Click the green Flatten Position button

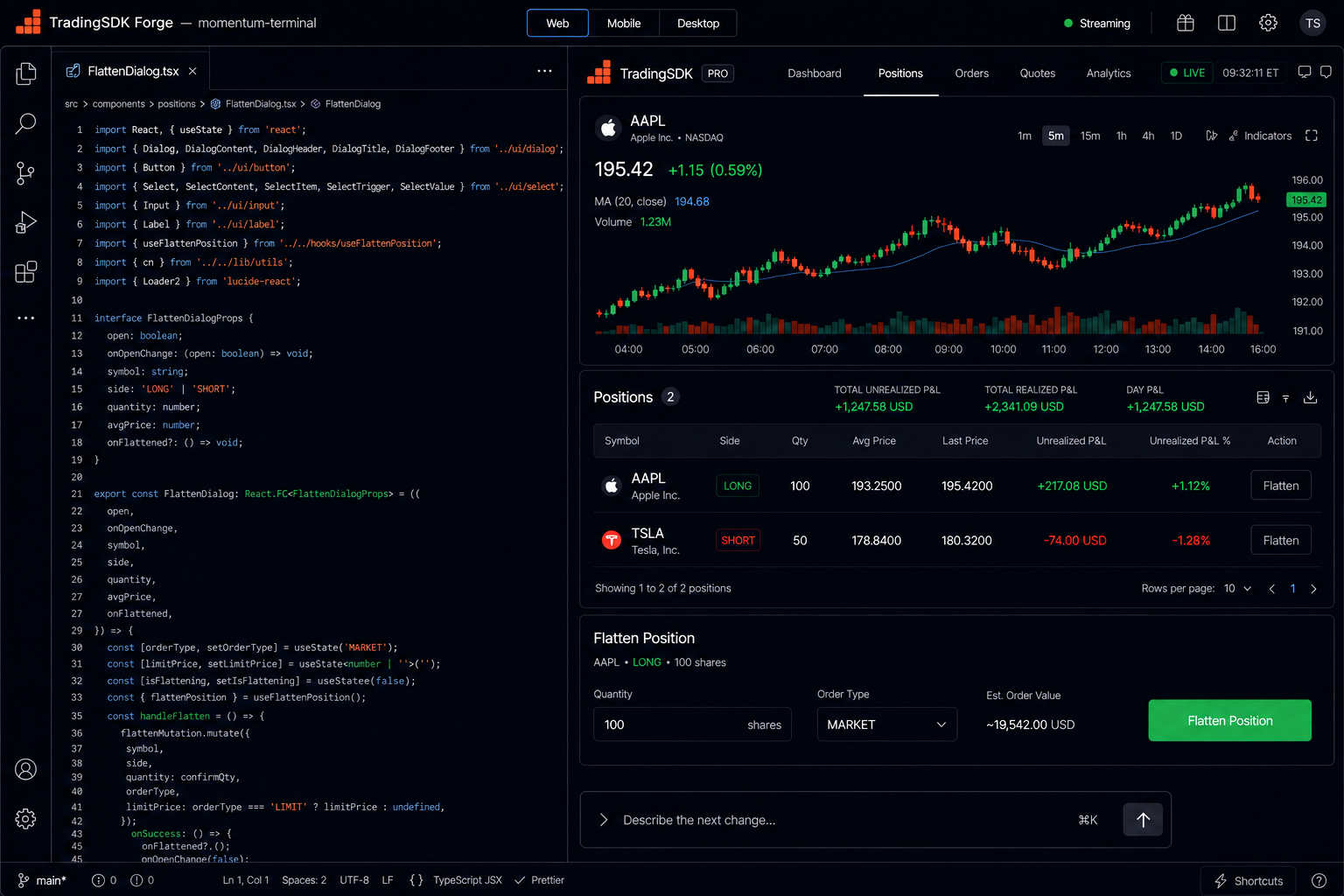[x=1229, y=720]
